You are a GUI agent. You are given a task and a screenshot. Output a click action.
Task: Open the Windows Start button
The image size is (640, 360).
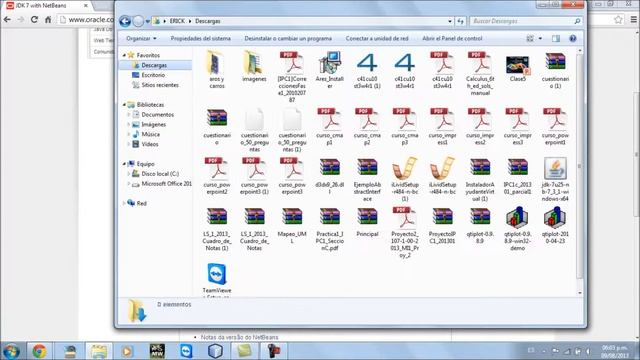point(11,351)
